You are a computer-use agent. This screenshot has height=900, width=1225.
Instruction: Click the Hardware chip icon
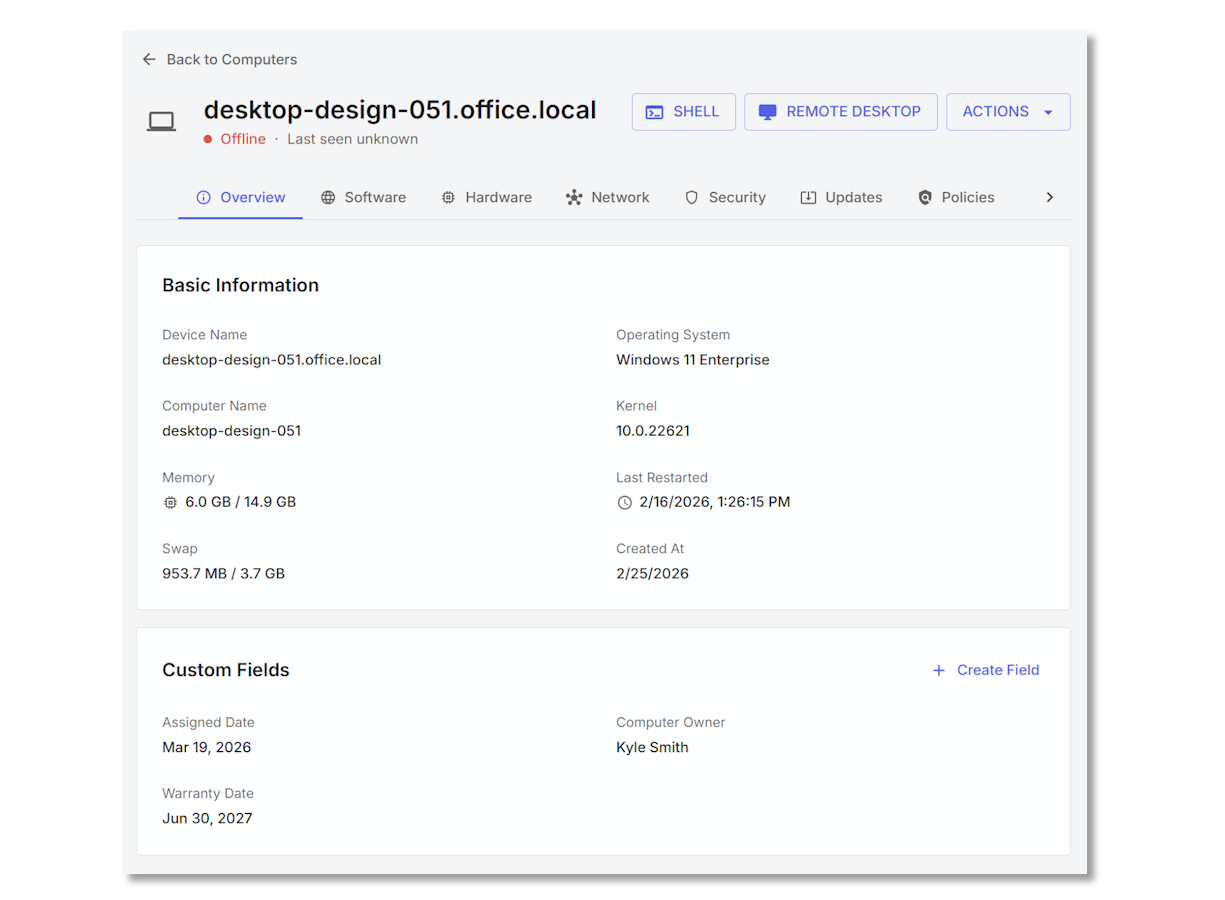click(x=449, y=198)
